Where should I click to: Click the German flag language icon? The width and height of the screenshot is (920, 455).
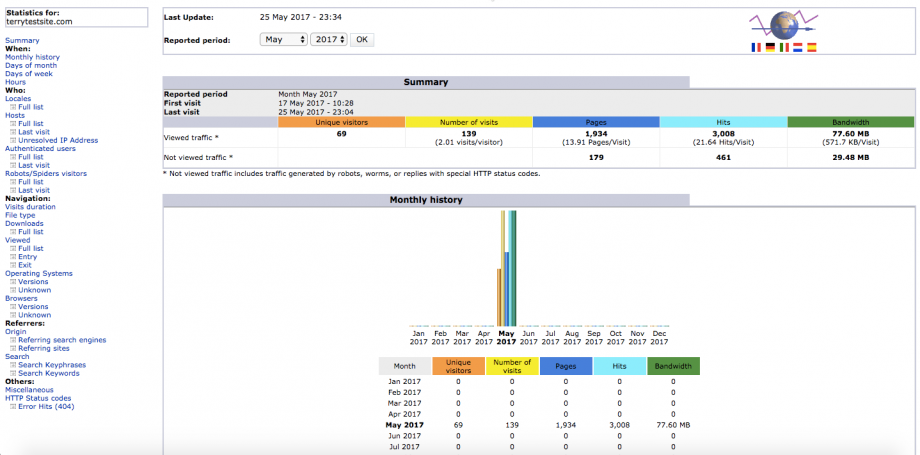(770, 48)
